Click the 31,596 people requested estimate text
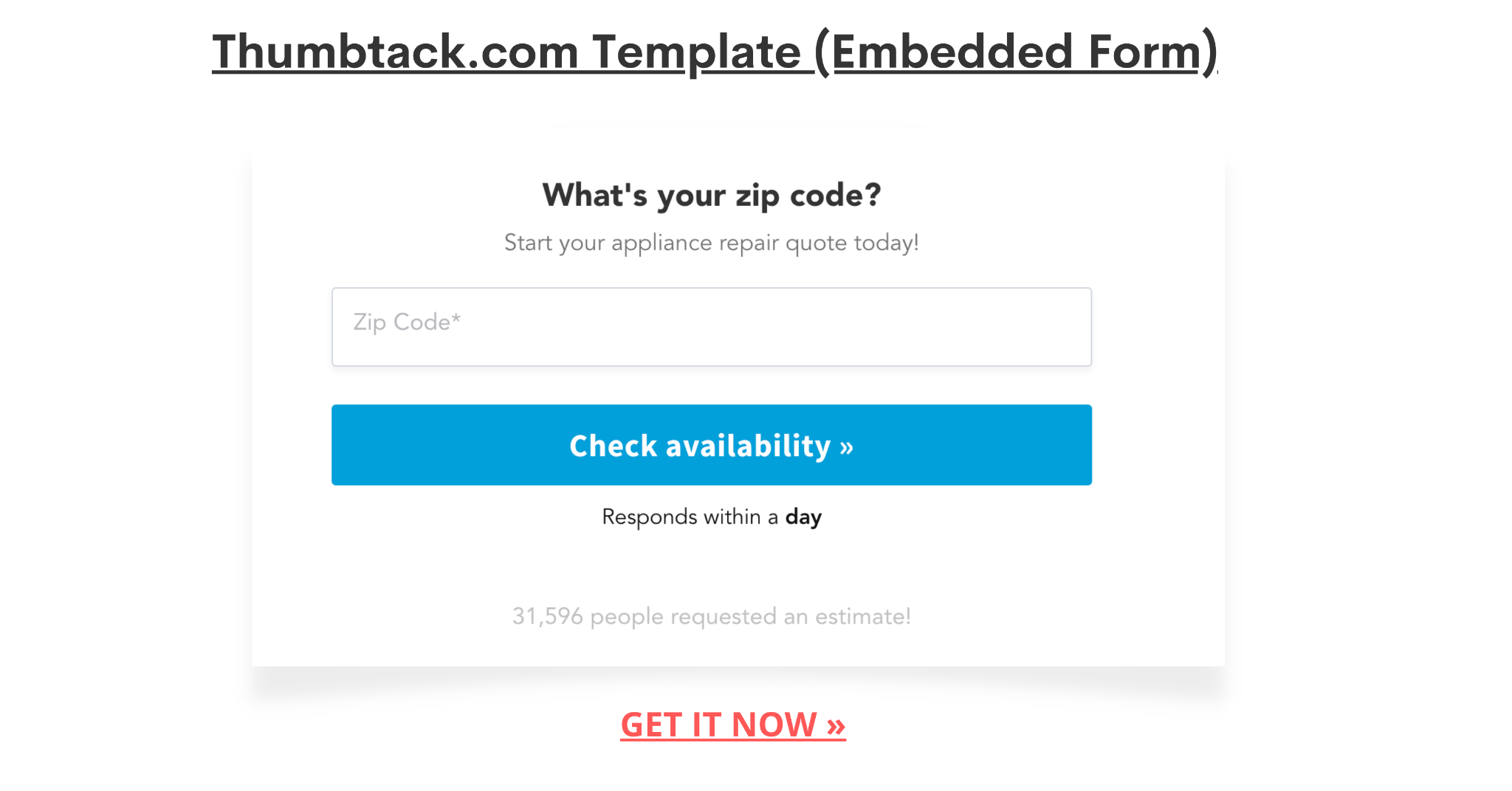This screenshot has height=791, width=1512. [x=712, y=616]
